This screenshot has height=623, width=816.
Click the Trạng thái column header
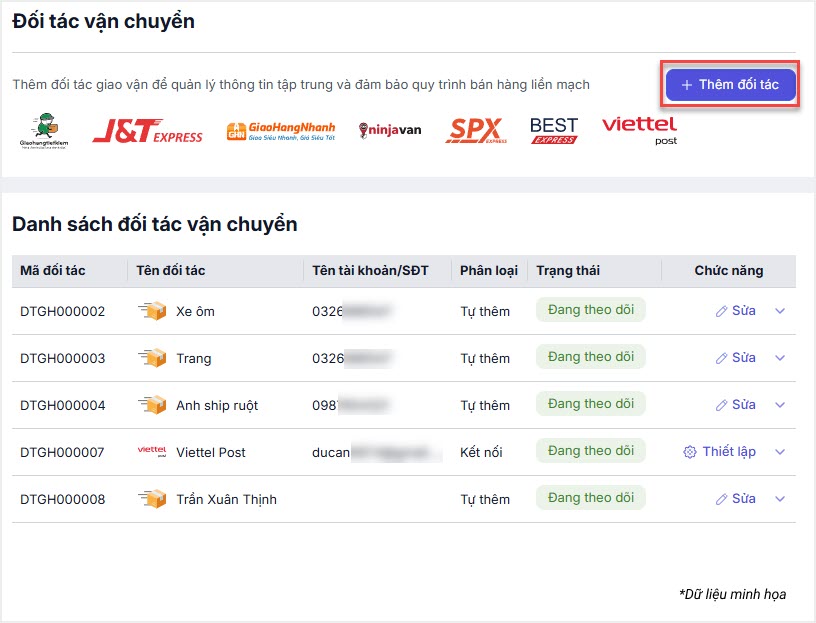pos(568,271)
